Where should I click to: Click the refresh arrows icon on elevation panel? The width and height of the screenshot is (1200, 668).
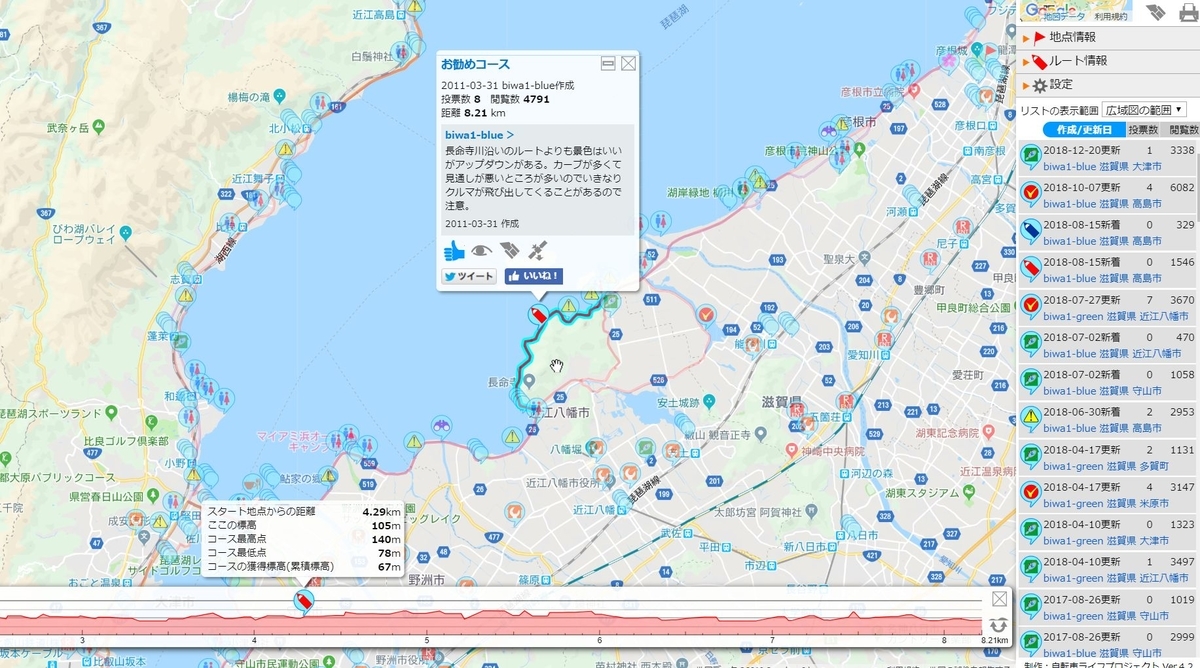pyautogui.click(x=998, y=625)
